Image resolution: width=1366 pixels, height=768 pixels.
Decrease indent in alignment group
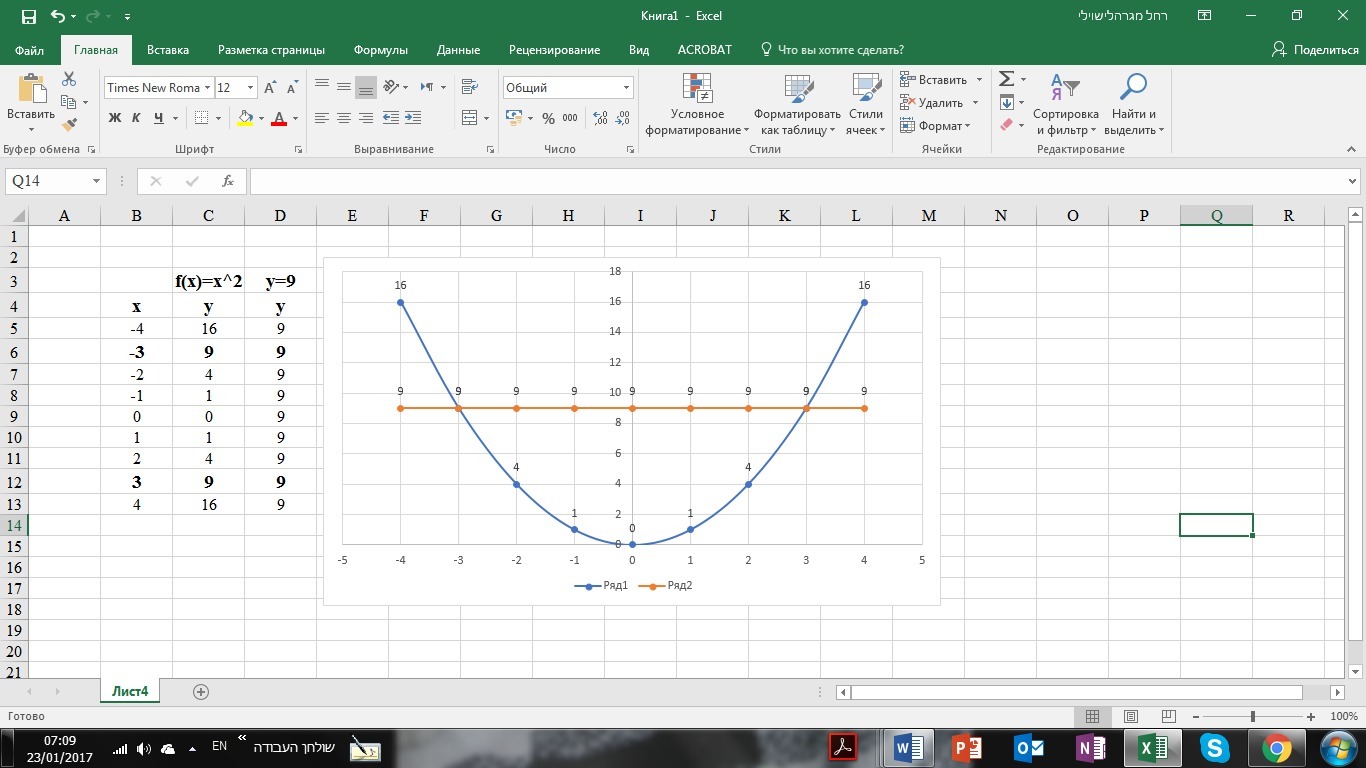[x=391, y=118]
